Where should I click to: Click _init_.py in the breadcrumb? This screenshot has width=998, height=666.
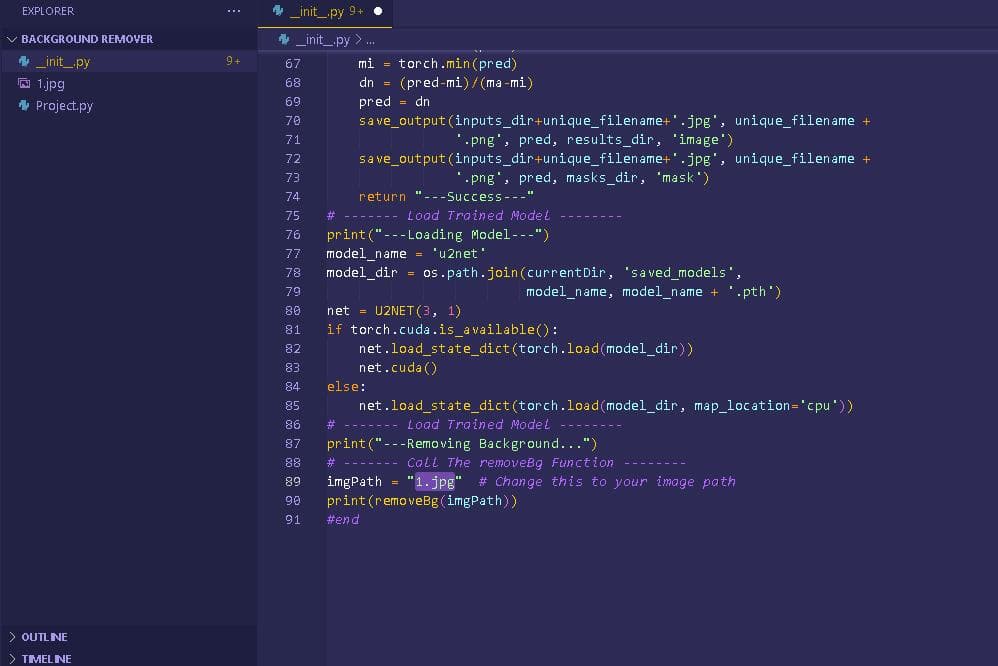(323, 39)
